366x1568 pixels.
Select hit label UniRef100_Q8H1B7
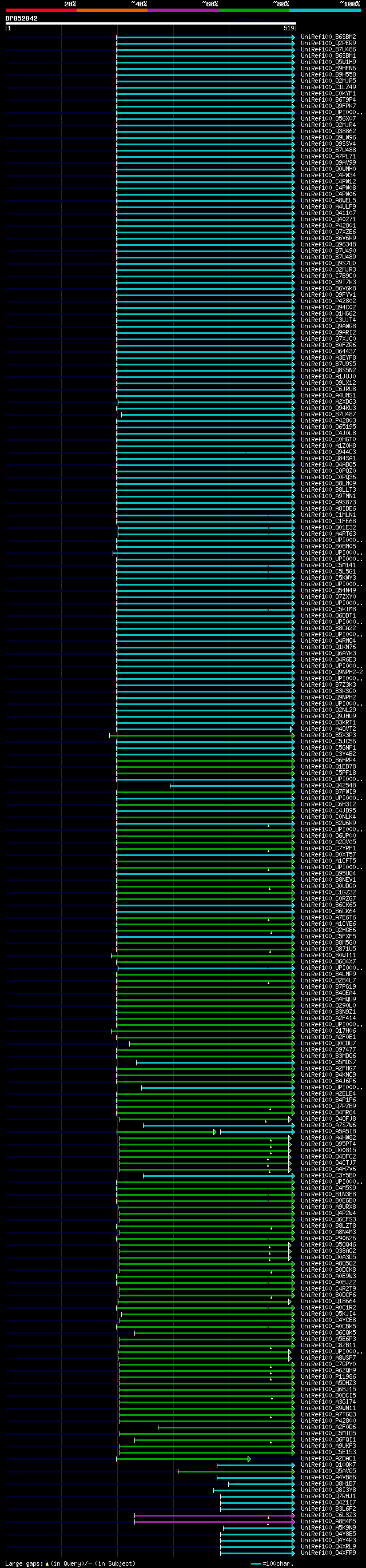pyautogui.click(x=328, y=1484)
